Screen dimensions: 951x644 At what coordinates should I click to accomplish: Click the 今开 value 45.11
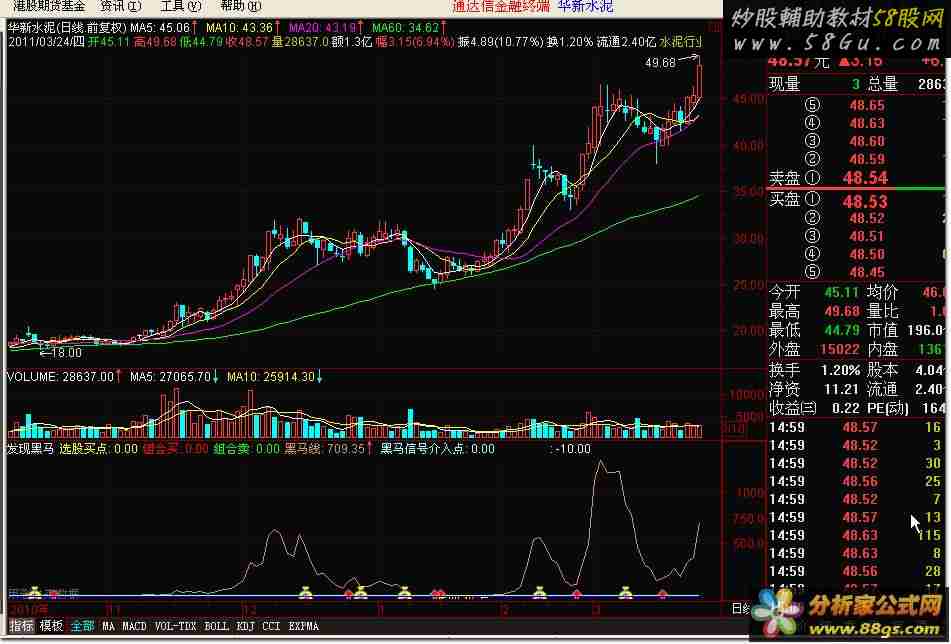[842, 292]
